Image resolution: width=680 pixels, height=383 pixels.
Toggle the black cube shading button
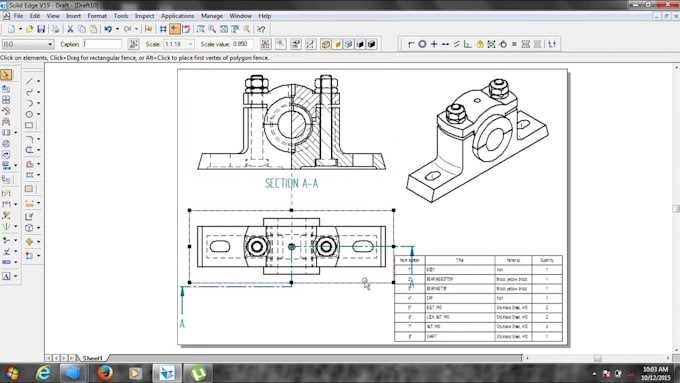tap(372, 44)
